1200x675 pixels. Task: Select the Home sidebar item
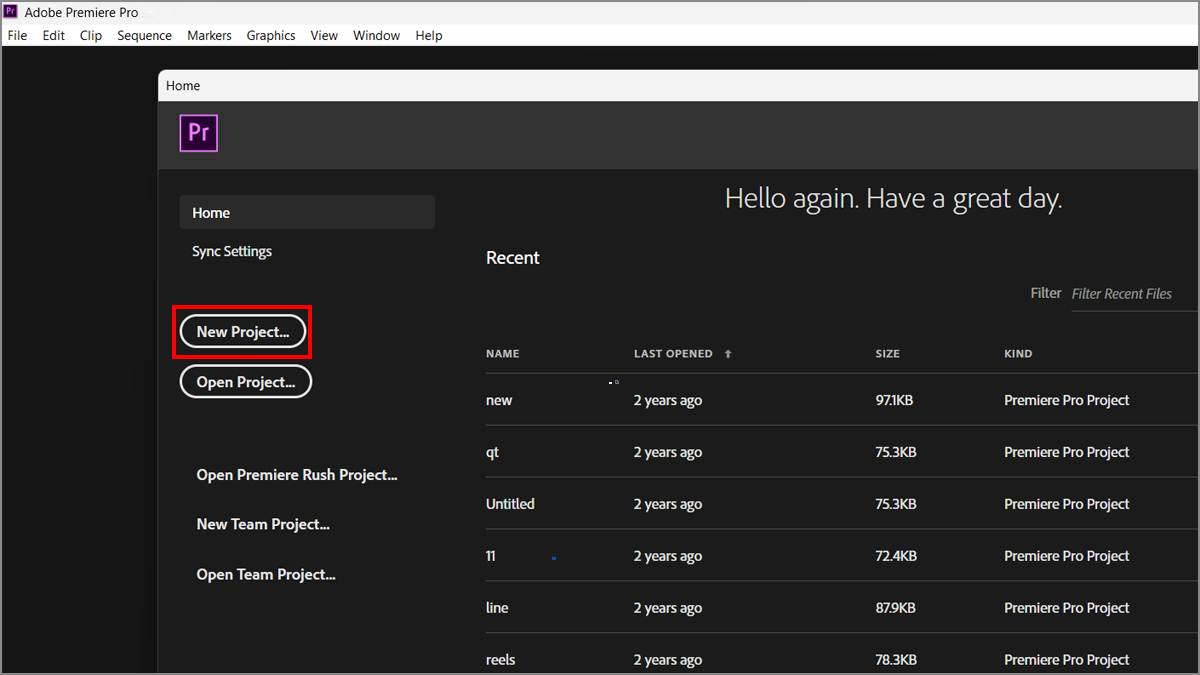[x=307, y=212]
